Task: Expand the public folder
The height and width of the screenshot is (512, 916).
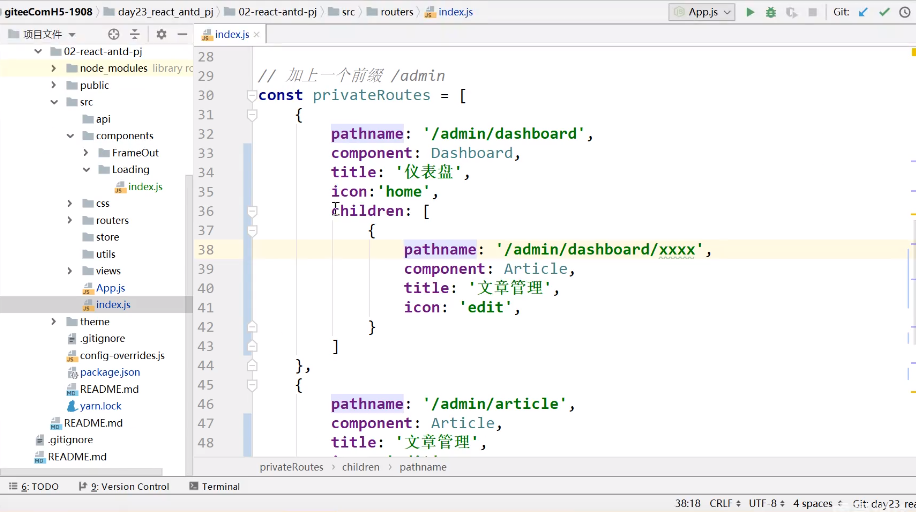Action: pos(54,85)
